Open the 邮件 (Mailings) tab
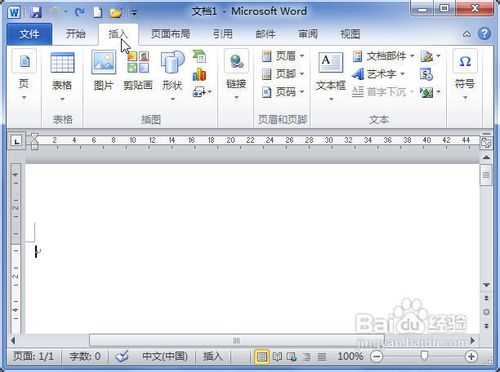 (x=265, y=34)
